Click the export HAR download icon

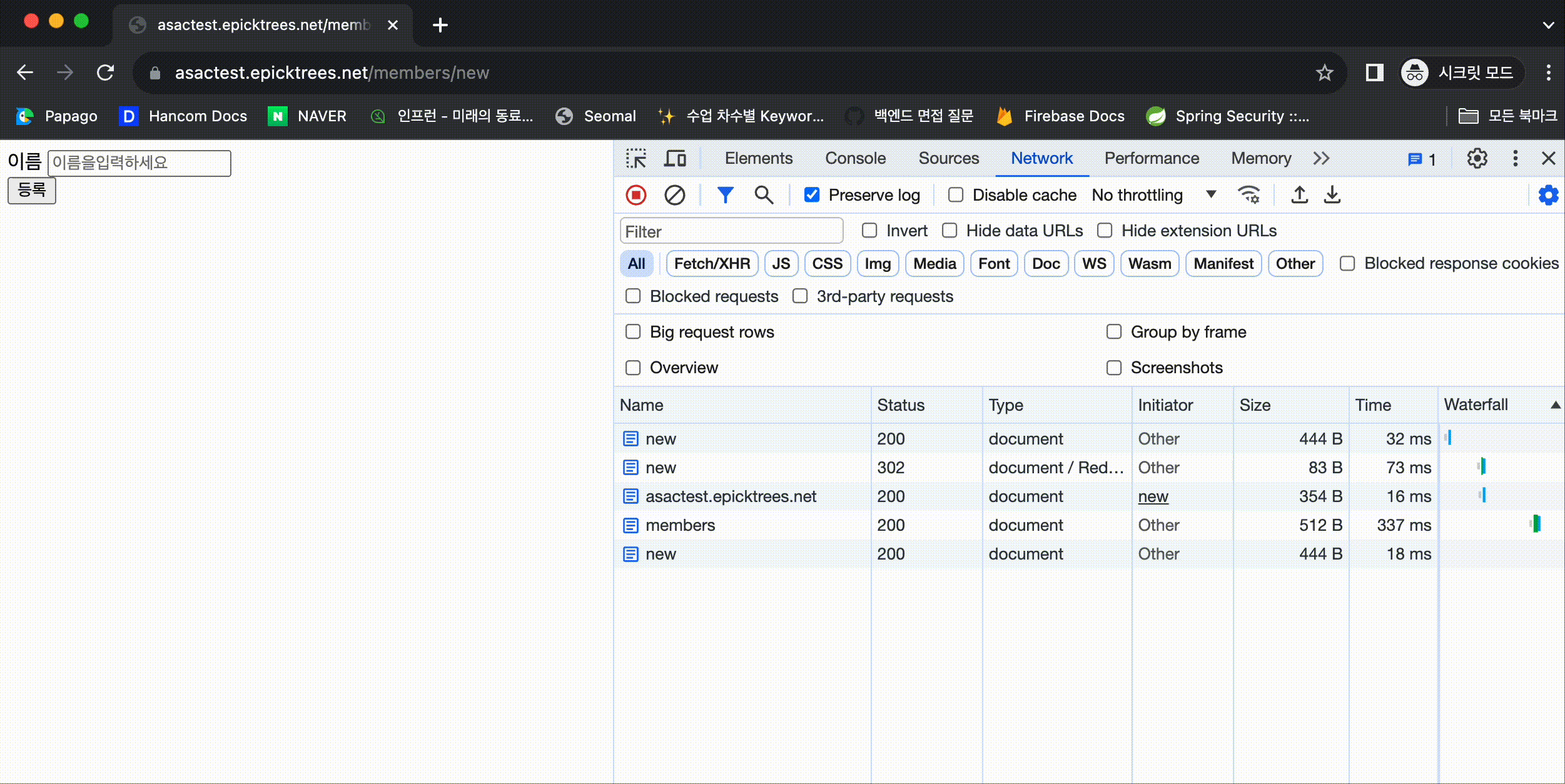[1332, 195]
